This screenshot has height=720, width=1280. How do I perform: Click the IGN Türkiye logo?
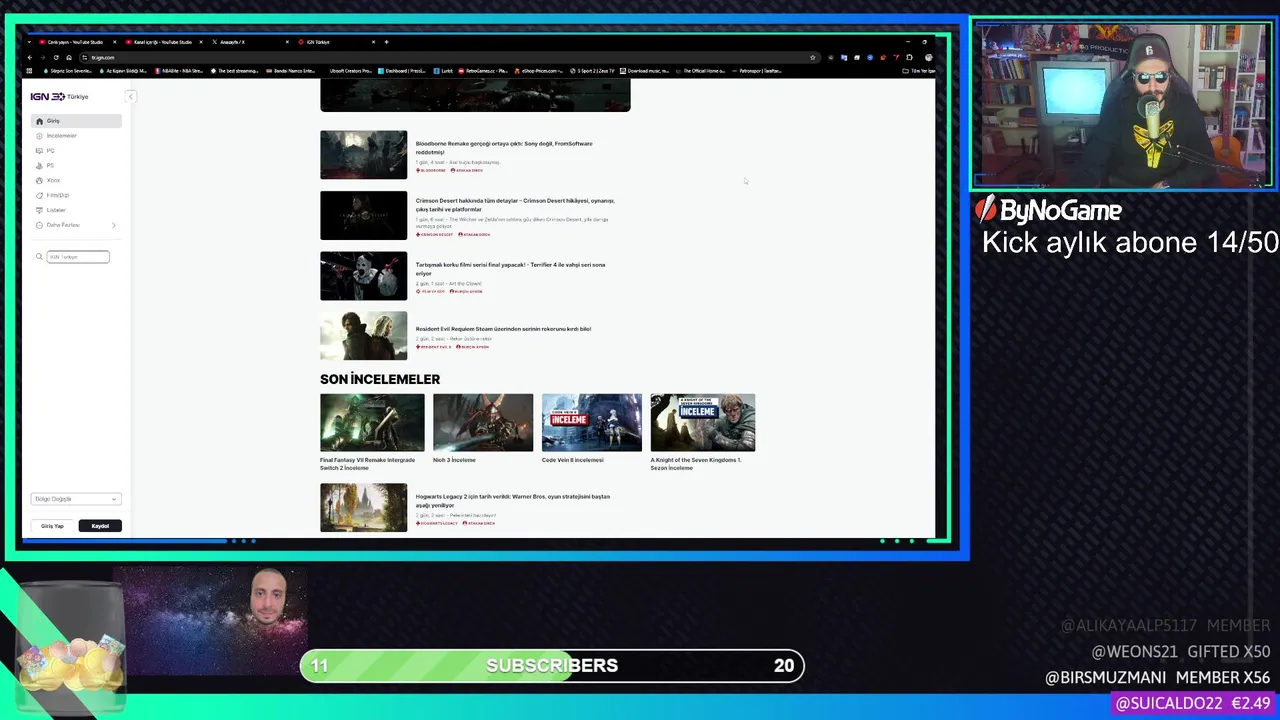coord(59,96)
